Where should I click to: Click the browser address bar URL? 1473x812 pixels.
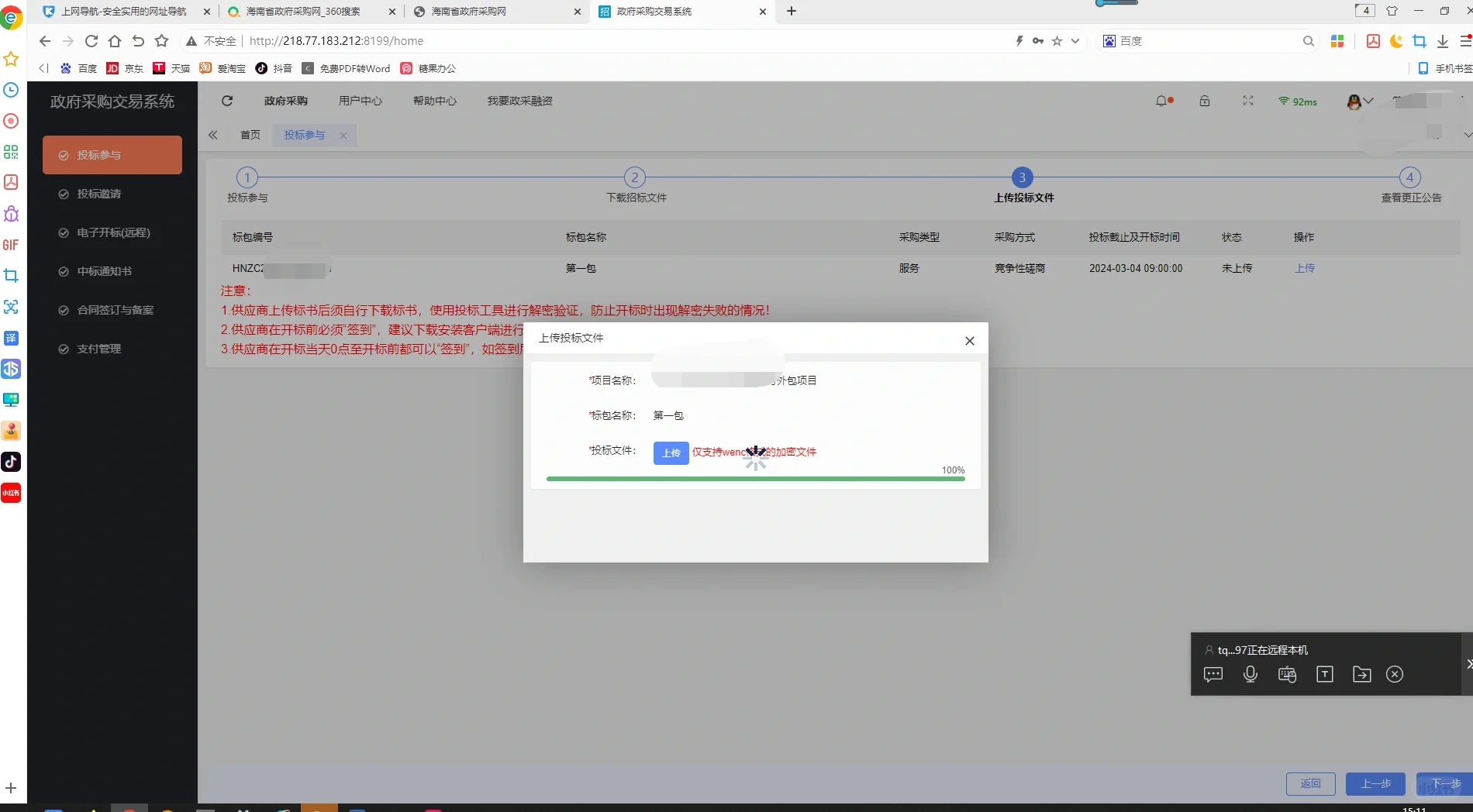click(x=336, y=41)
